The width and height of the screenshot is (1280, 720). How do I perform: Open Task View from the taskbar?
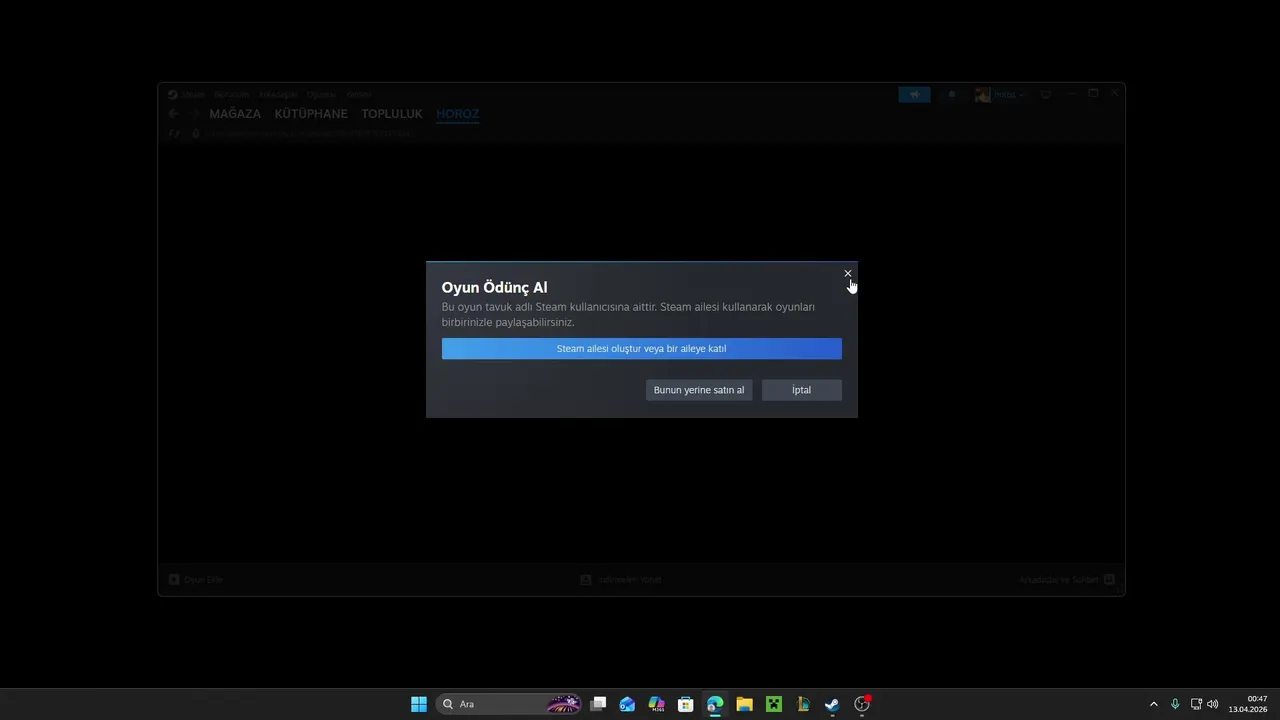pyautogui.click(x=598, y=704)
